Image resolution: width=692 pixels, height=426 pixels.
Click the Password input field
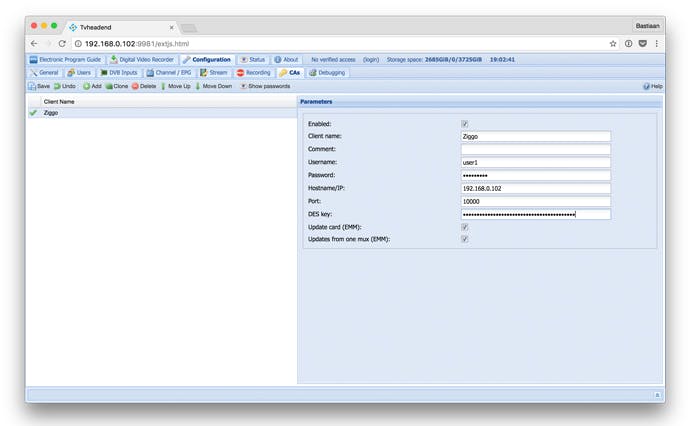click(536, 175)
